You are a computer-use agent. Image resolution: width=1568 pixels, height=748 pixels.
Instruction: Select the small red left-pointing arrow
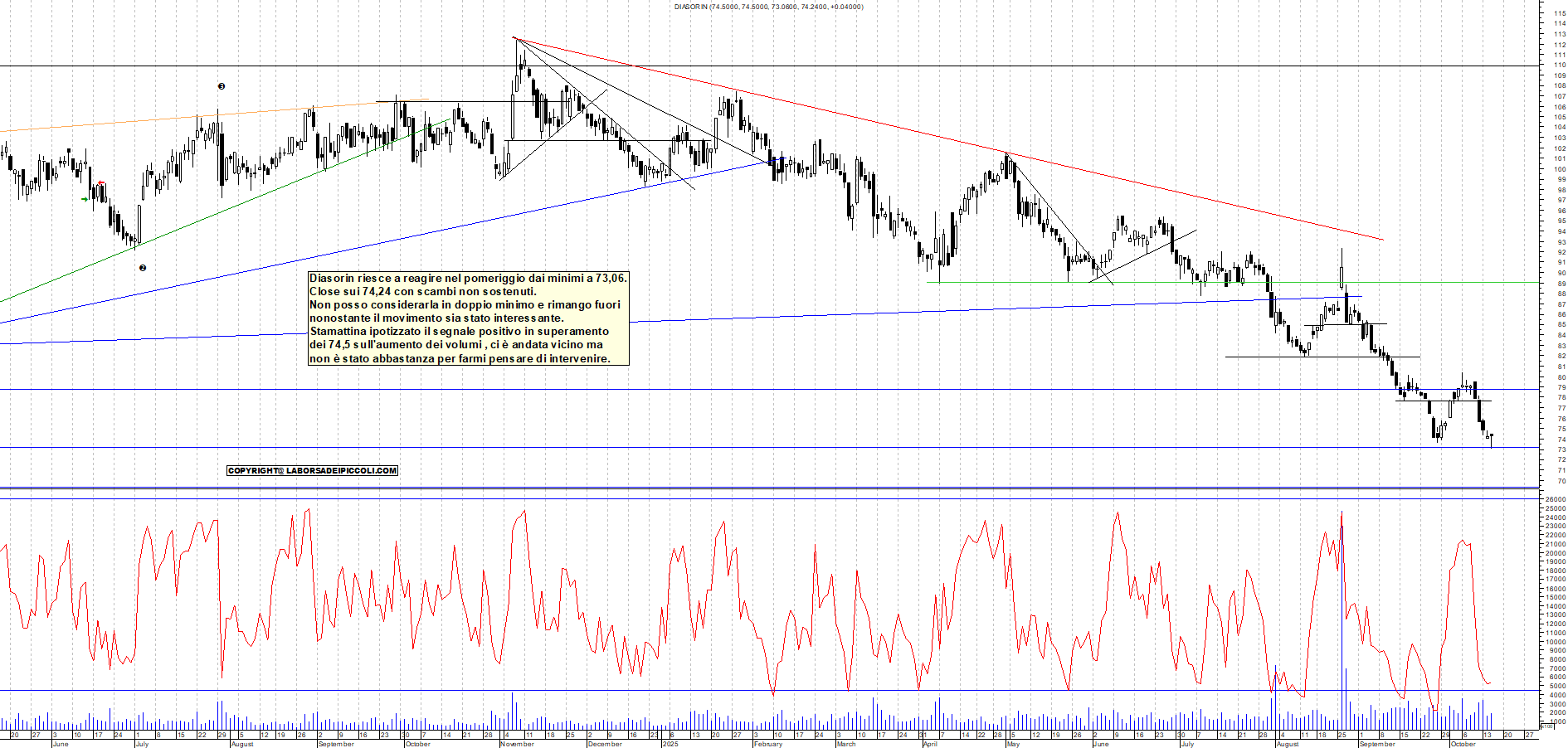[x=101, y=183]
